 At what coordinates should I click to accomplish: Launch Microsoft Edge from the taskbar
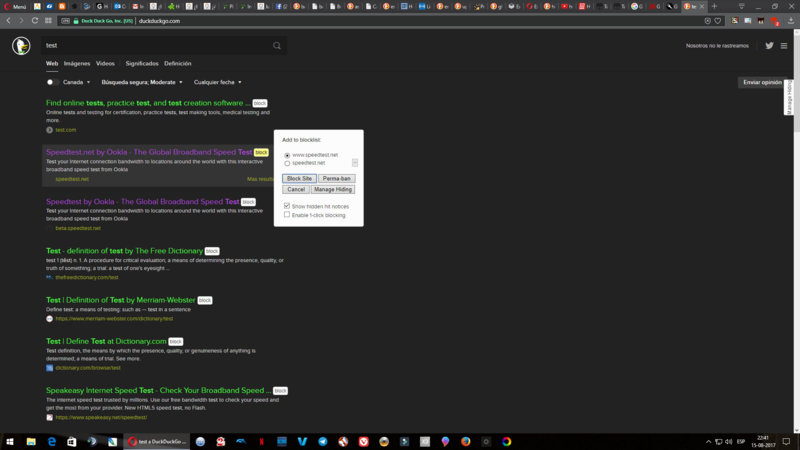pos(52,441)
